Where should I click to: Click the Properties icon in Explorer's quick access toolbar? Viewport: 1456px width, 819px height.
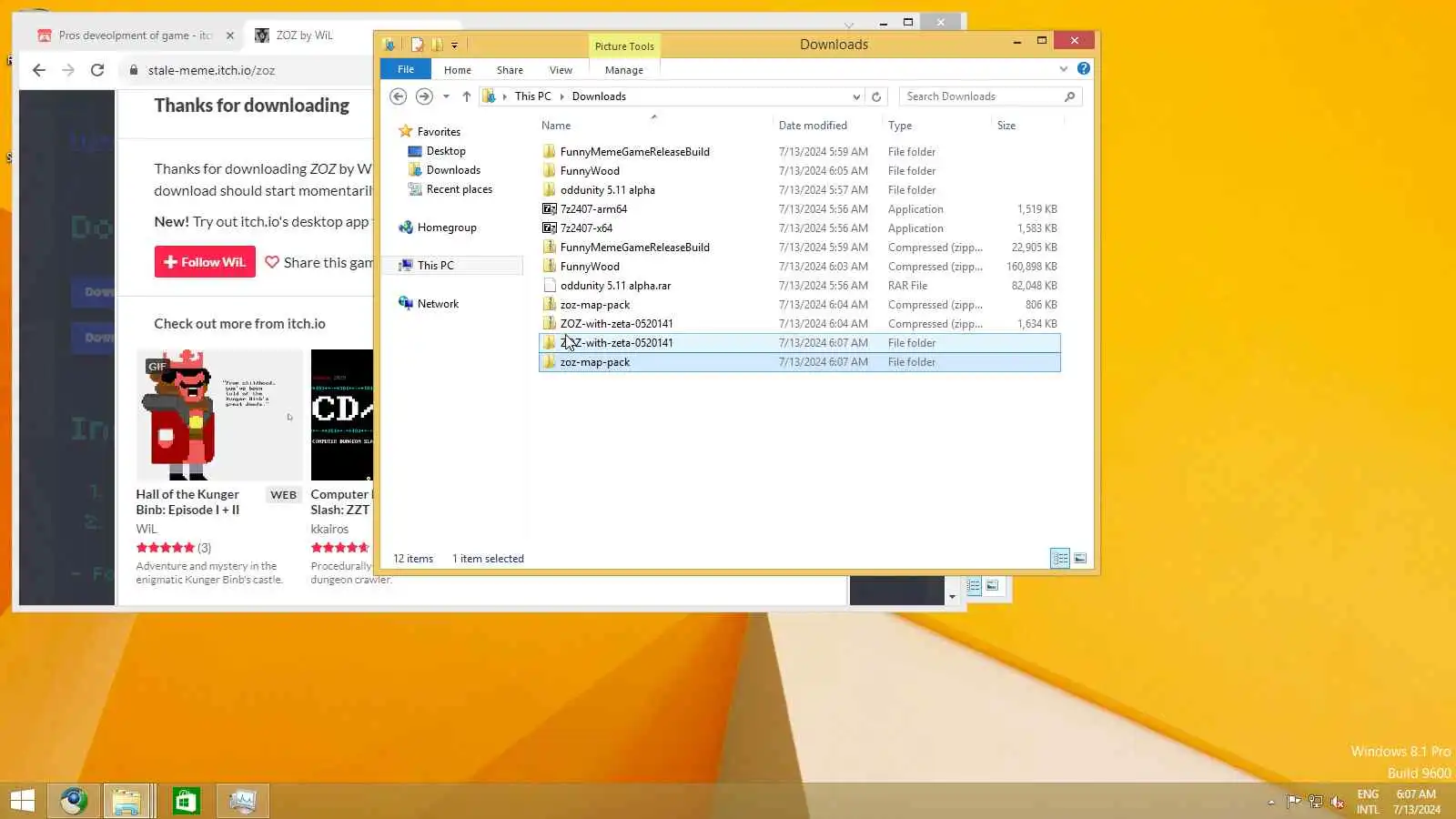click(x=417, y=45)
